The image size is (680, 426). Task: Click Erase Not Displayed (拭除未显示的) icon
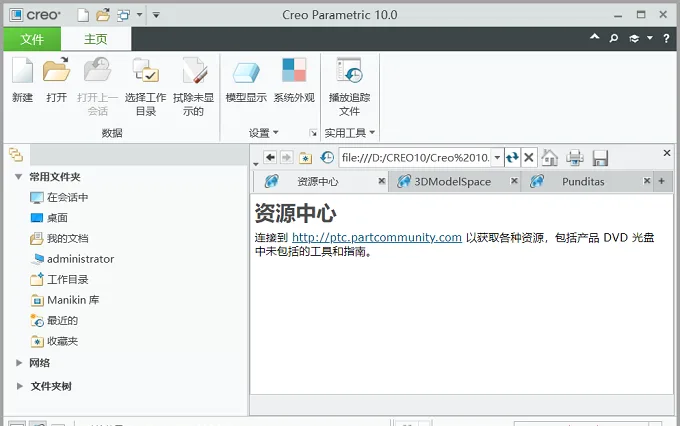[x=194, y=70]
